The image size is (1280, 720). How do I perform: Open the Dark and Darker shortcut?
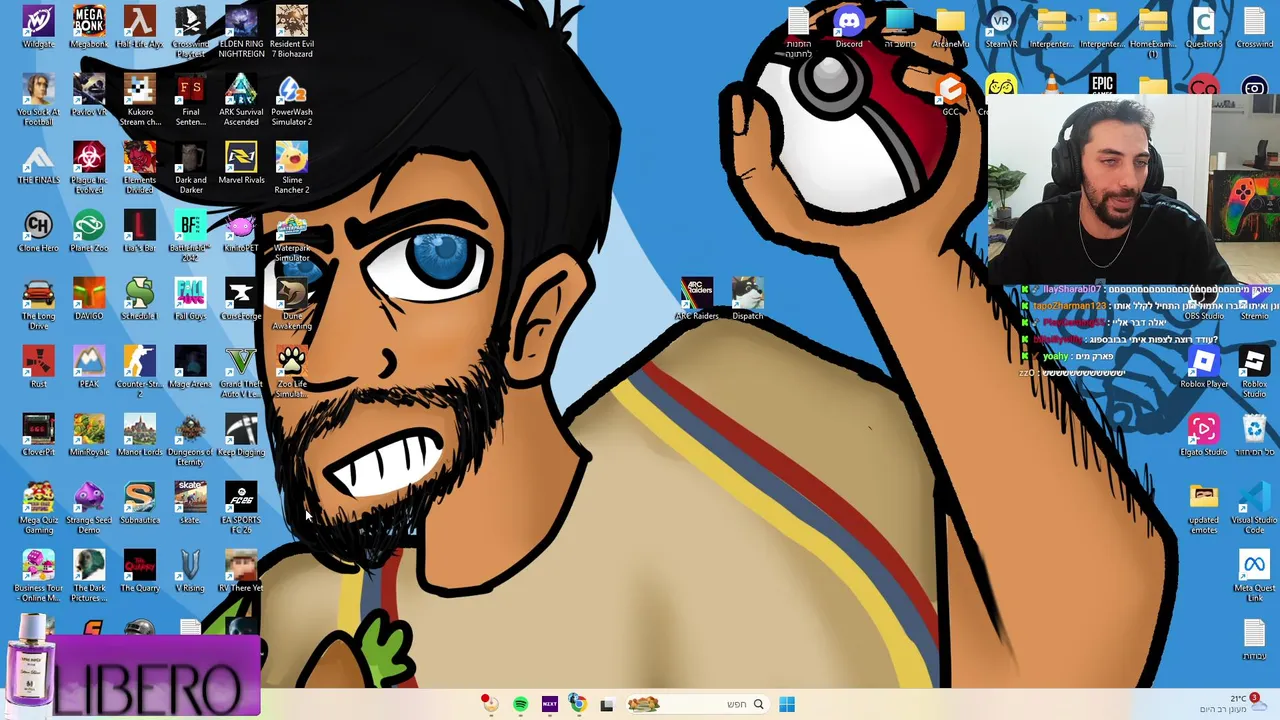(x=190, y=167)
